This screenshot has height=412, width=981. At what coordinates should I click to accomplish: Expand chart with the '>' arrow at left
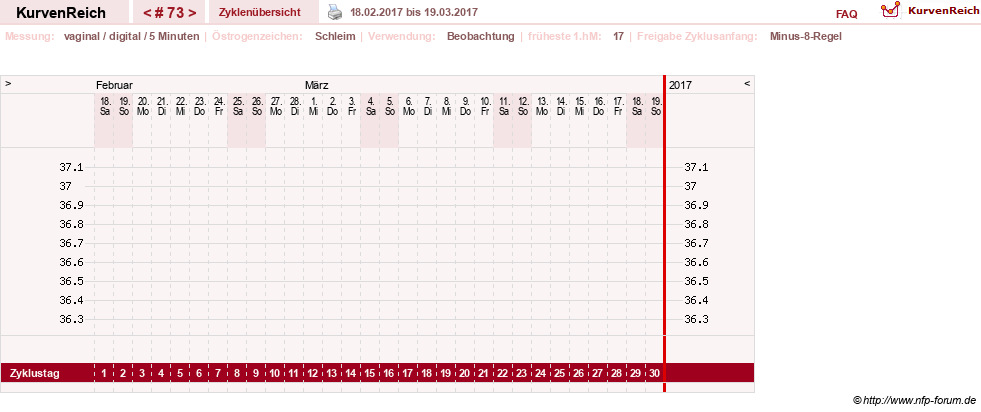pos(8,83)
